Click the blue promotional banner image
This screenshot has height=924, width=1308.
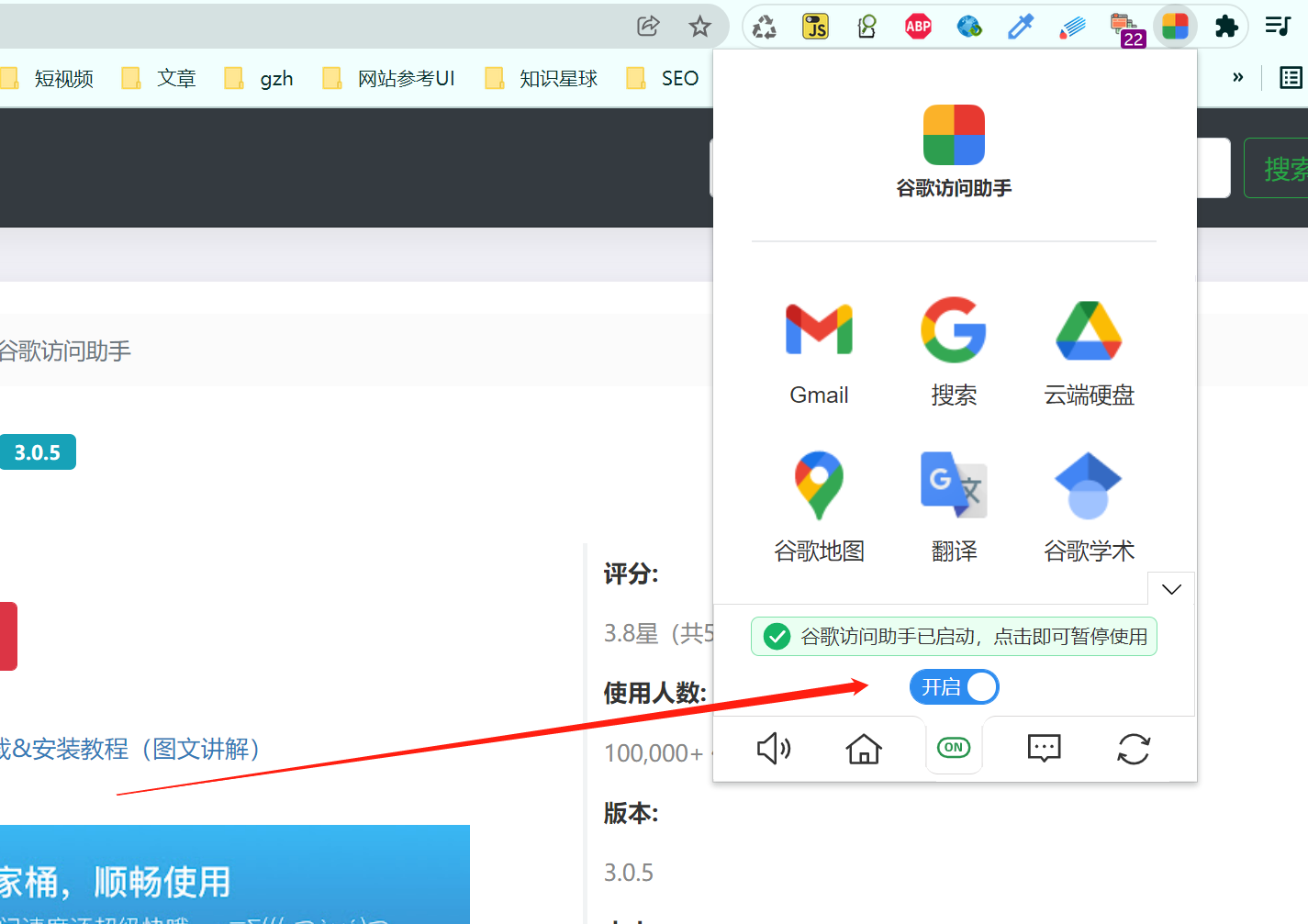coord(234,874)
